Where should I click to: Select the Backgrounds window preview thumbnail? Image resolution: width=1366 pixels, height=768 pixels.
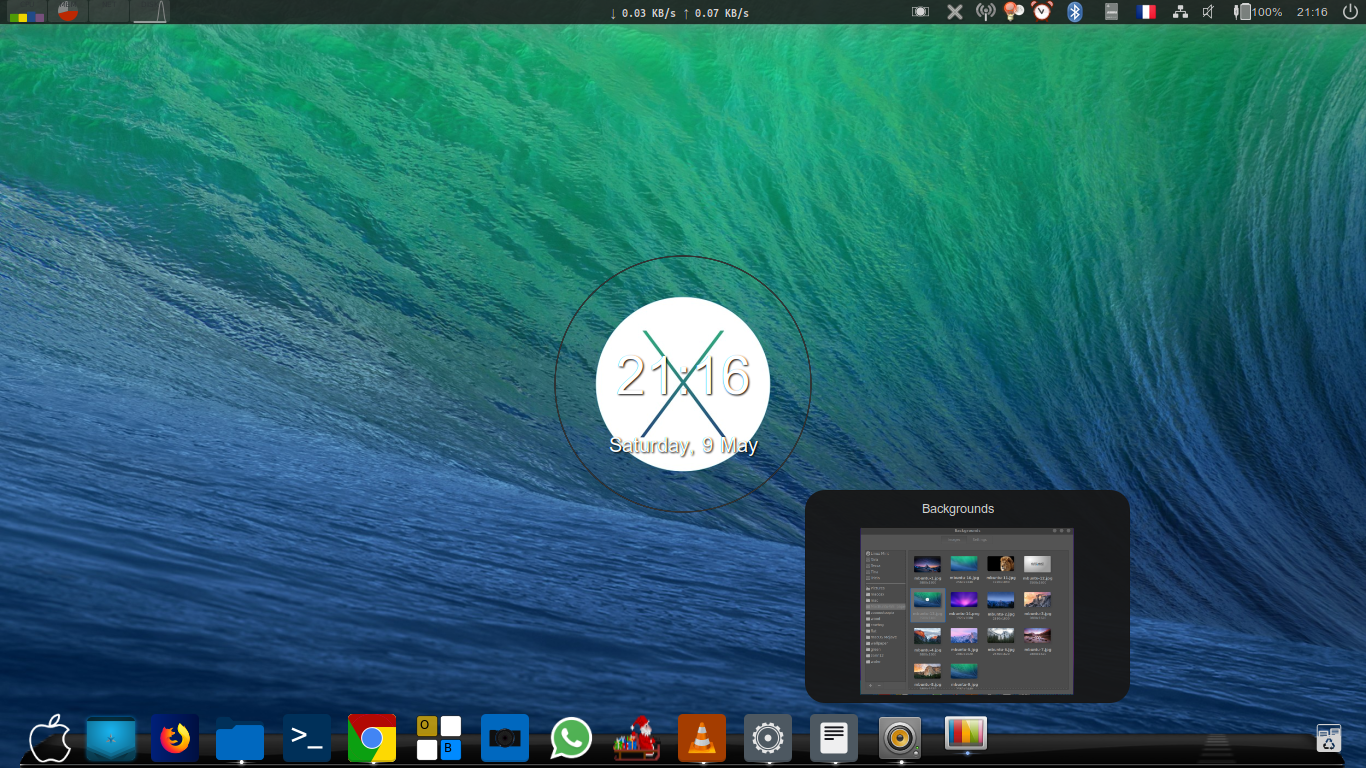tap(967, 611)
